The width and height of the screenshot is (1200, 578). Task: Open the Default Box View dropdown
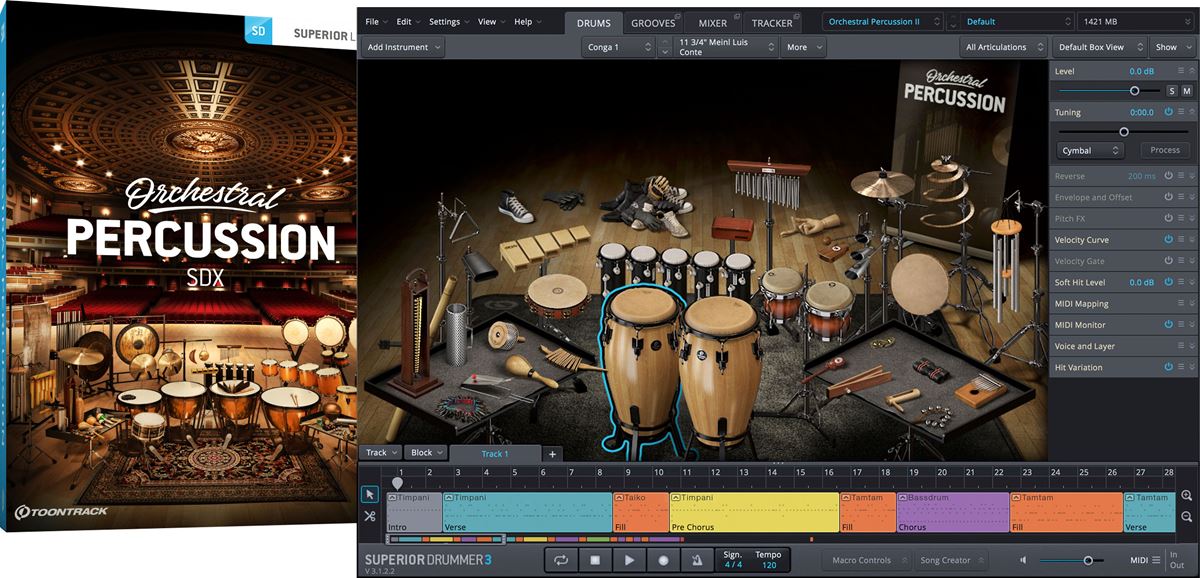(1098, 47)
